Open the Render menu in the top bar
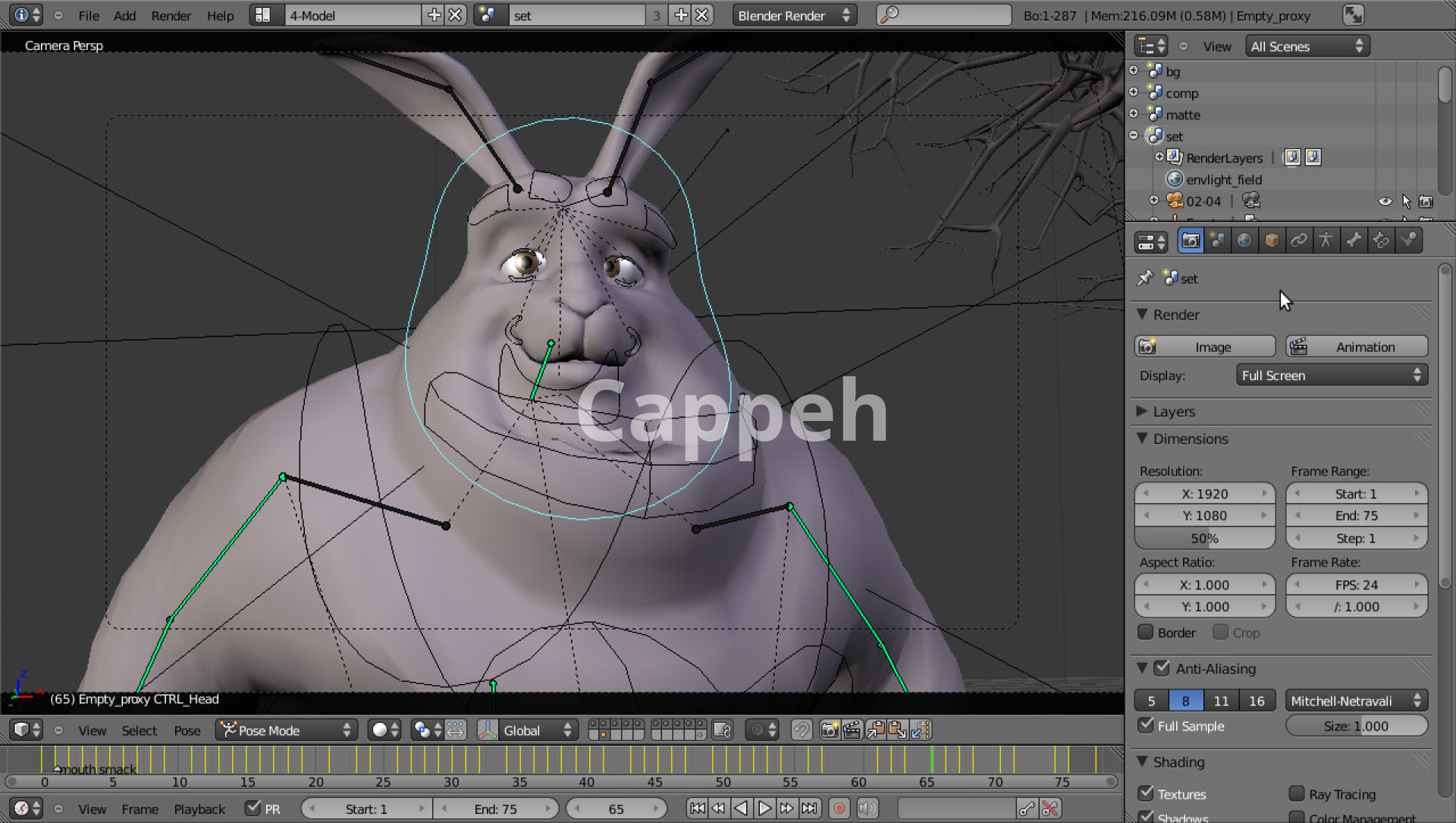The image size is (1456, 823). (x=171, y=15)
